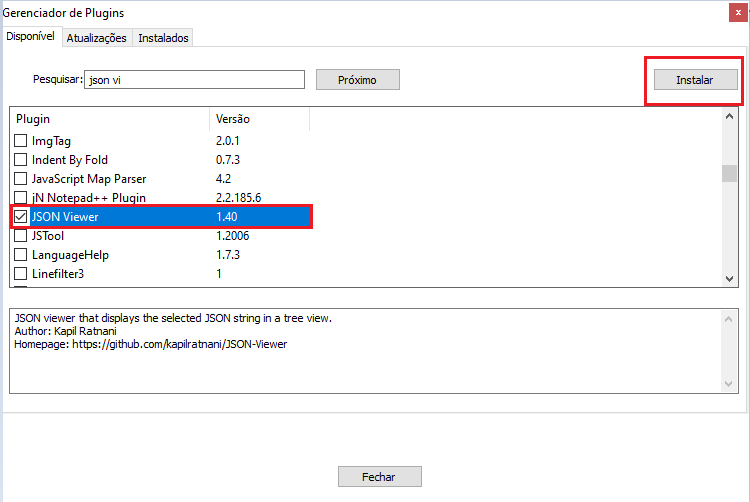The image size is (750, 502).
Task: Click the Versão column header
Action: pyautogui.click(x=260, y=119)
